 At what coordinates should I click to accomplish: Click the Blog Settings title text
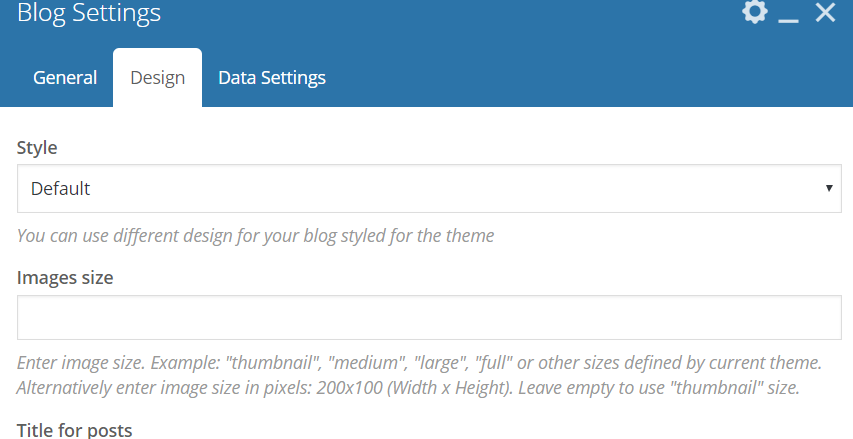(89, 14)
